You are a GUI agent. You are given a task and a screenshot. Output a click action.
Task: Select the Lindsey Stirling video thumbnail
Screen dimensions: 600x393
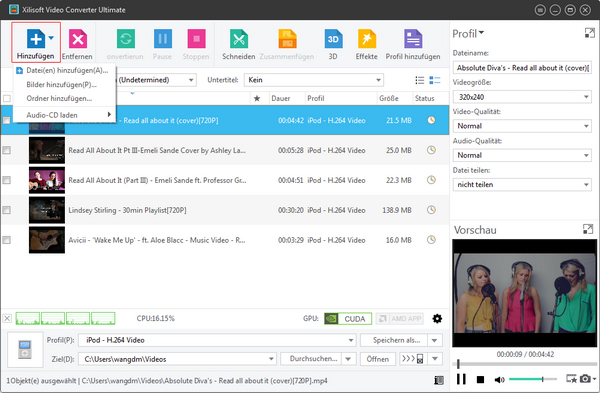[x=47, y=210]
